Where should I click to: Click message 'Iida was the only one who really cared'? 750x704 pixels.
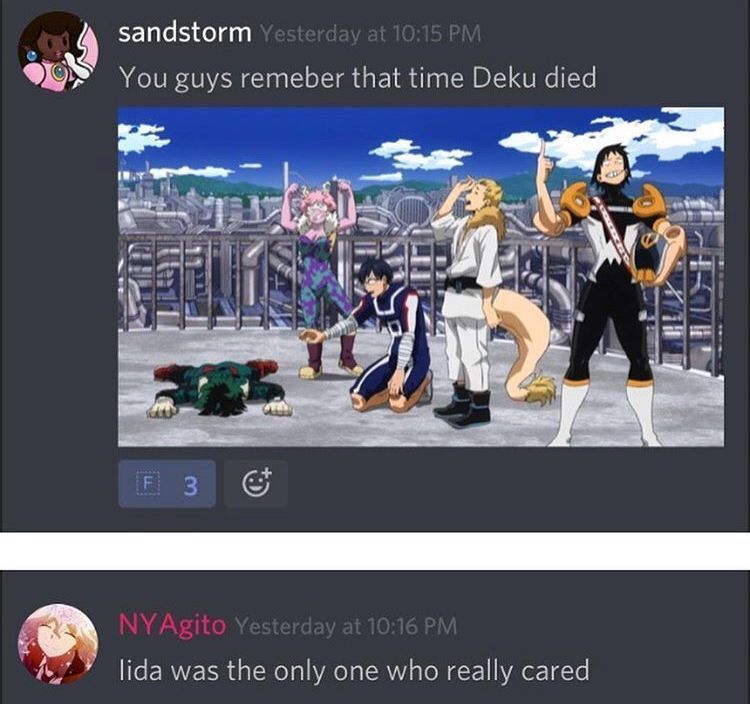point(354,670)
